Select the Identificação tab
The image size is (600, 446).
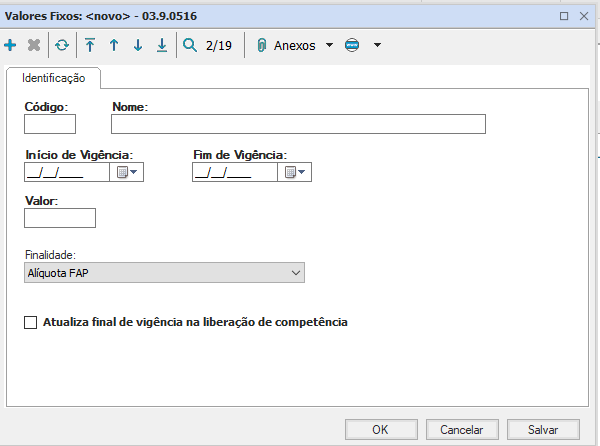(x=54, y=78)
